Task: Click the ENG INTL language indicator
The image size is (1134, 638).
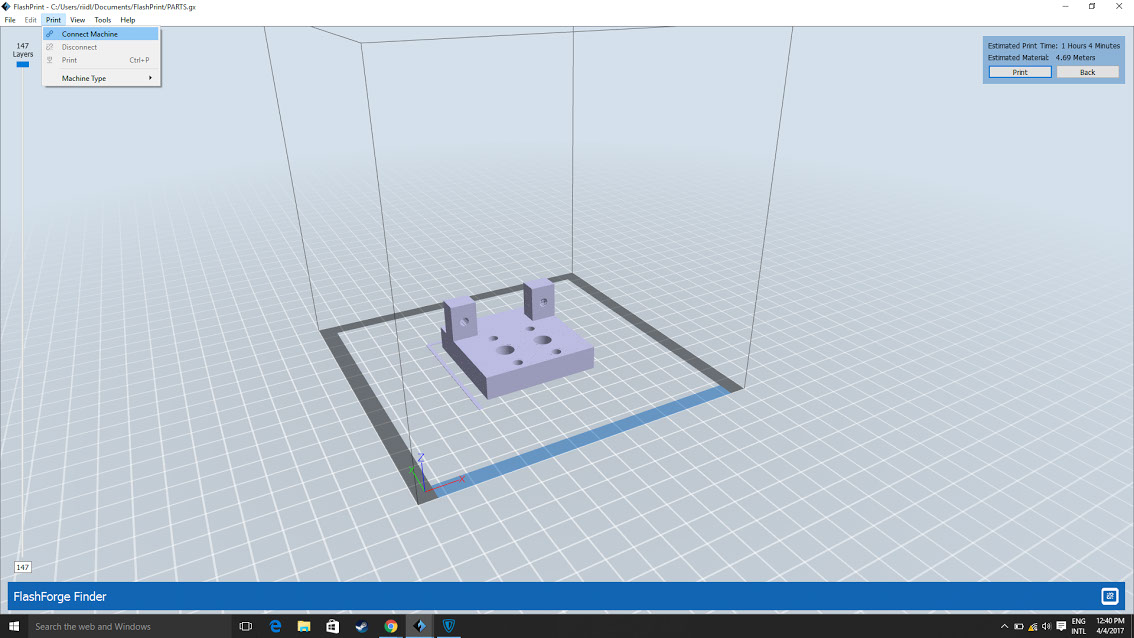Action: coord(1078,626)
